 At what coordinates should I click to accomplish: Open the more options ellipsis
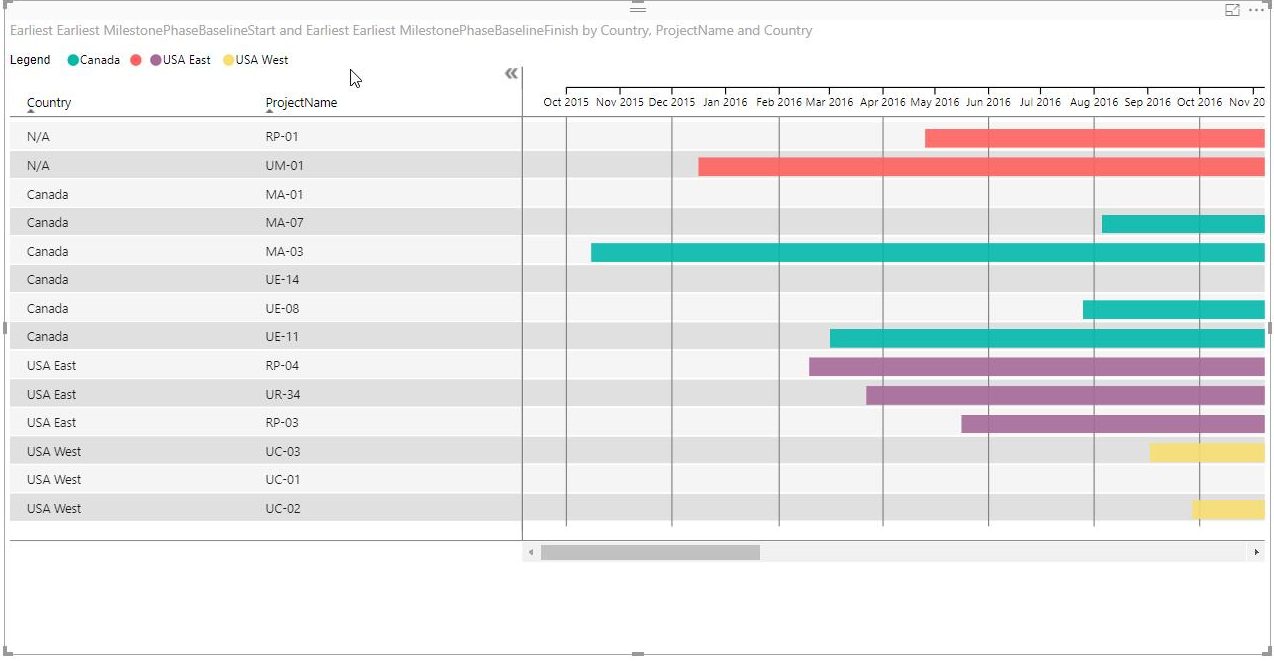[x=1257, y=10]
